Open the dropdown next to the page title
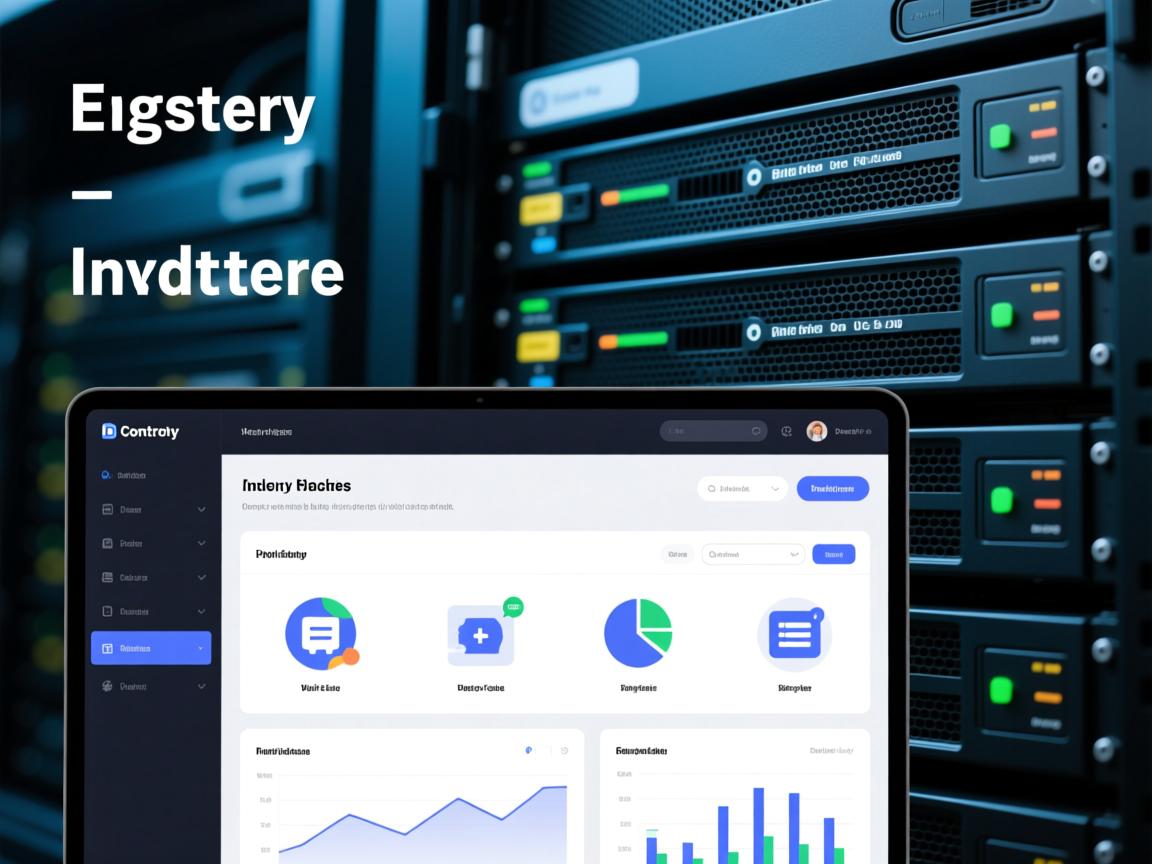Image resolution: width=1152 pixels, height=864 pixels. 742,489
